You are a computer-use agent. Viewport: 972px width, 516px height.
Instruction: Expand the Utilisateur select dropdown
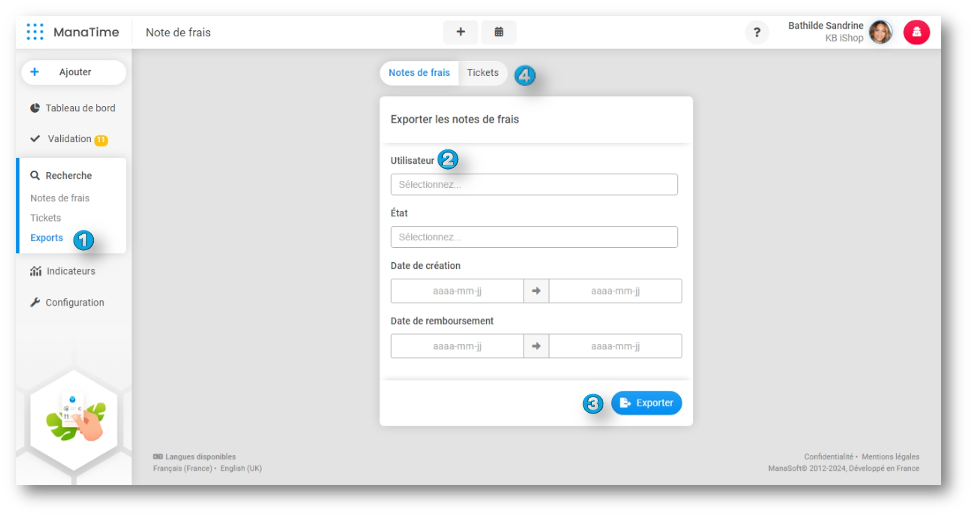[x=534, y=185]
